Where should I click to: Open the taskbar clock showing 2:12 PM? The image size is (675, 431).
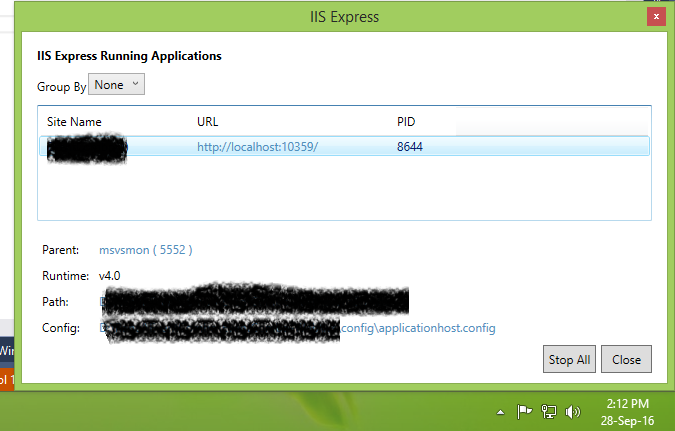(x=627, y=412)
